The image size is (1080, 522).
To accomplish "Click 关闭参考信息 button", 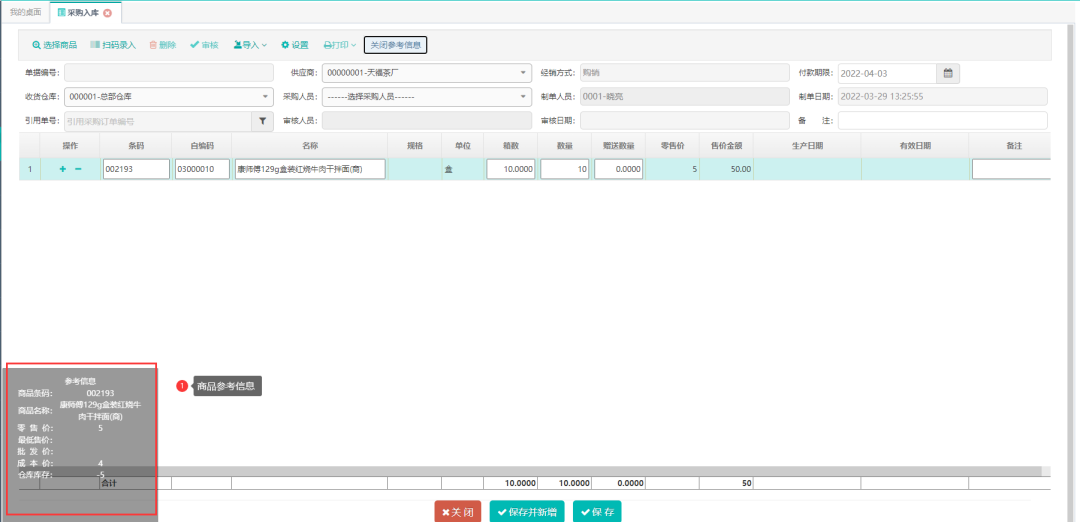I will (x=396, y=45).
